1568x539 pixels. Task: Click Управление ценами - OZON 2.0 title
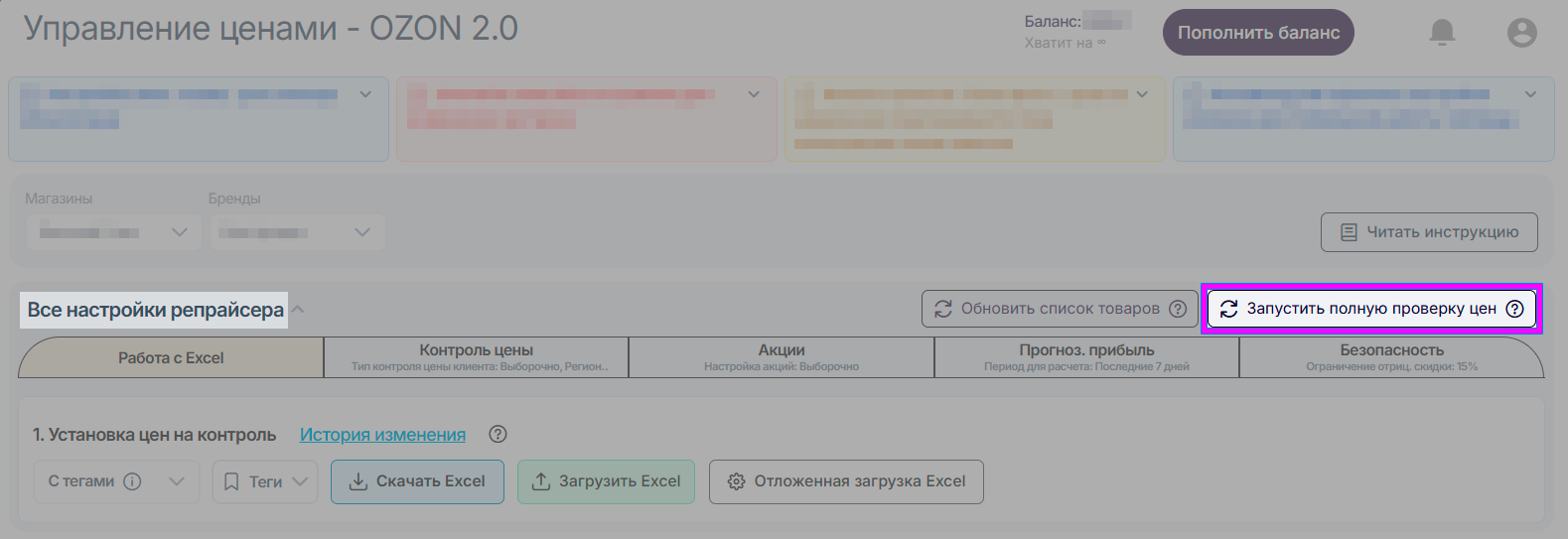271,29
